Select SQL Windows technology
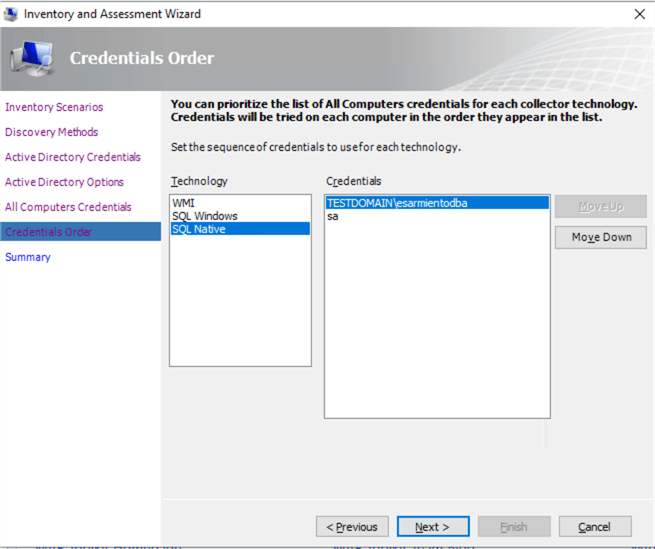 click(x=240, y=216)
